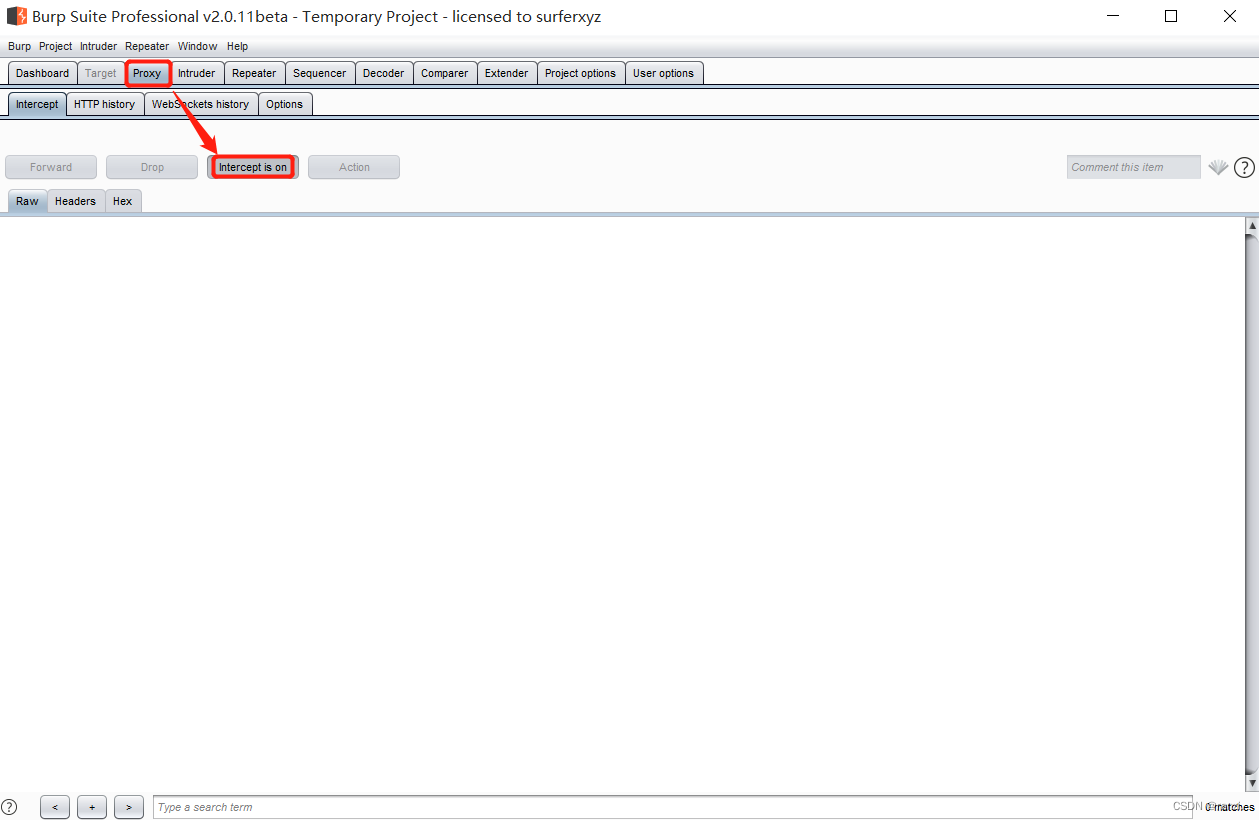
Task: Open the Window menu
Action: tap(197, 46)
